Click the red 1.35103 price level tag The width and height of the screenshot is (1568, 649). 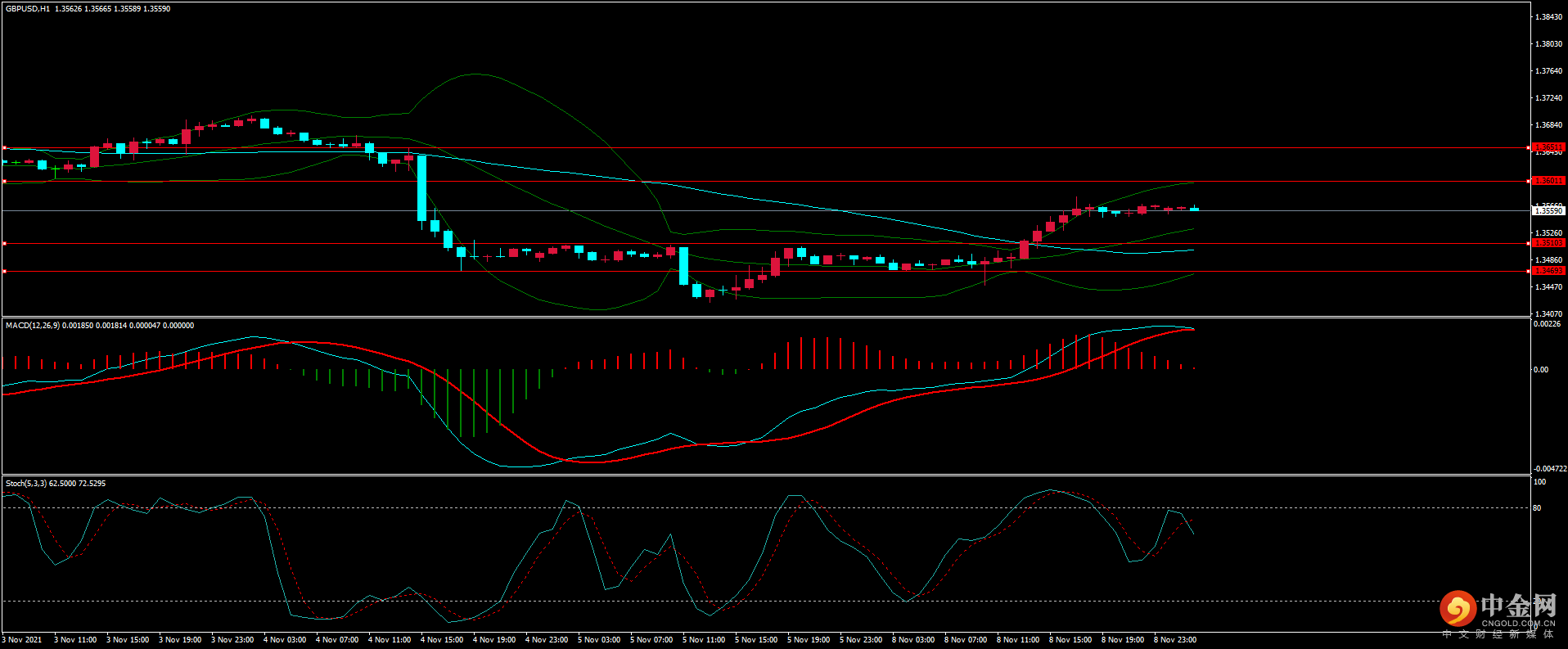tap(1548, 243)
